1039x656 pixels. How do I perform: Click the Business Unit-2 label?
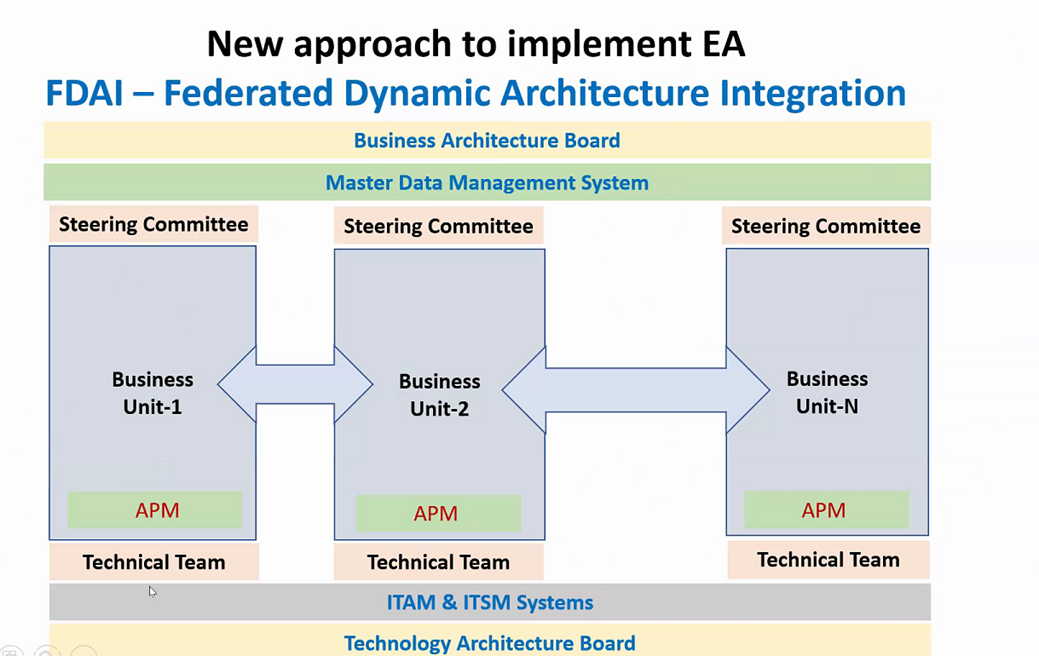(439, 395)
